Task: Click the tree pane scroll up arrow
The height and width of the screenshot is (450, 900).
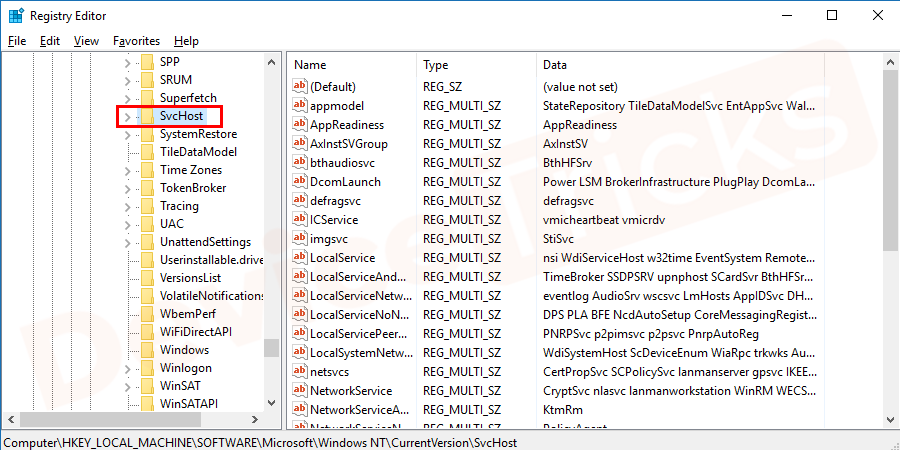Action: click(x=272, y=62)
